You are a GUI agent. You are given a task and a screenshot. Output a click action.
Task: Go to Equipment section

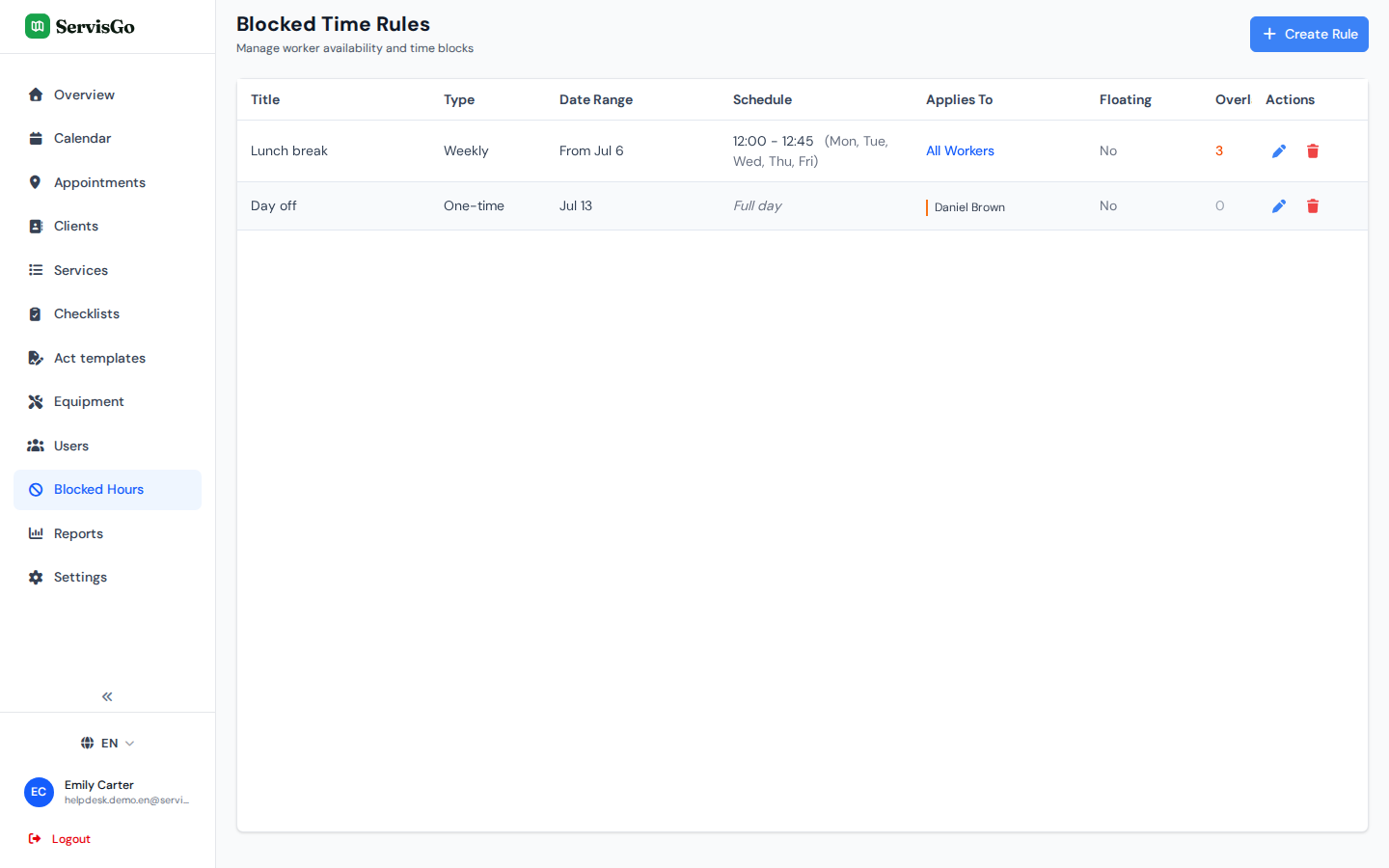[107, 401]
